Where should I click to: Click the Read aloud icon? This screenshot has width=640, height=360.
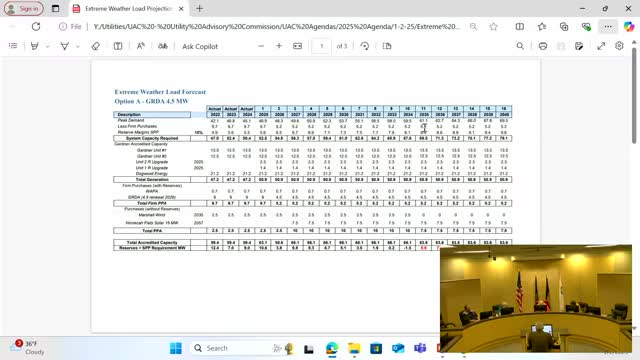pos(140,46)
